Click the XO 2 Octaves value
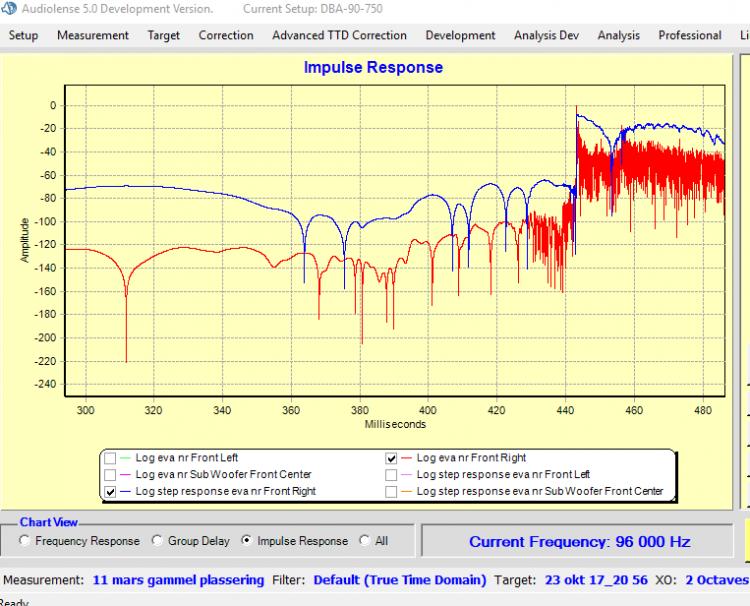 click(x=717, y=580)
